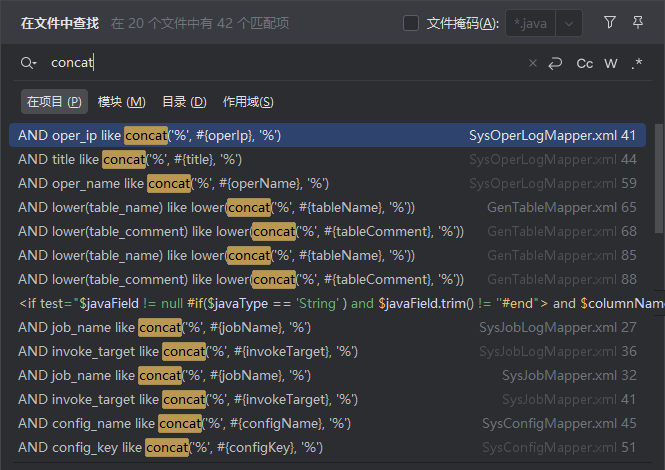Image resolution: width=665 pixels, height=470 pixels.
Task: Select GenTableMapper.xml 85 table_name result
Action: (x=327, y=255)
